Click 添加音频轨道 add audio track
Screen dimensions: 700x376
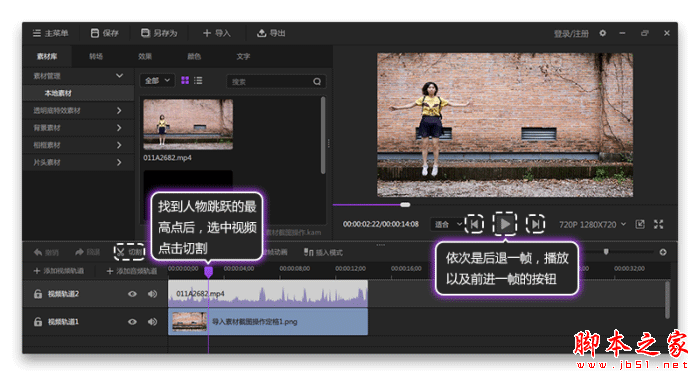coord(132,271)
